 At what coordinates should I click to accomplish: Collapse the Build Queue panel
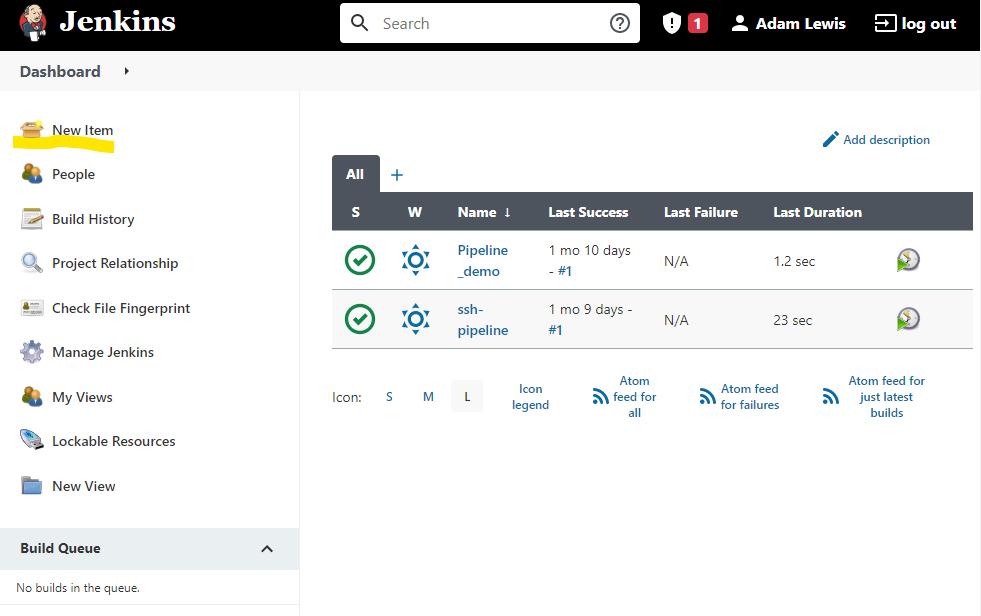pyautogui.click(x=267, y=548)
